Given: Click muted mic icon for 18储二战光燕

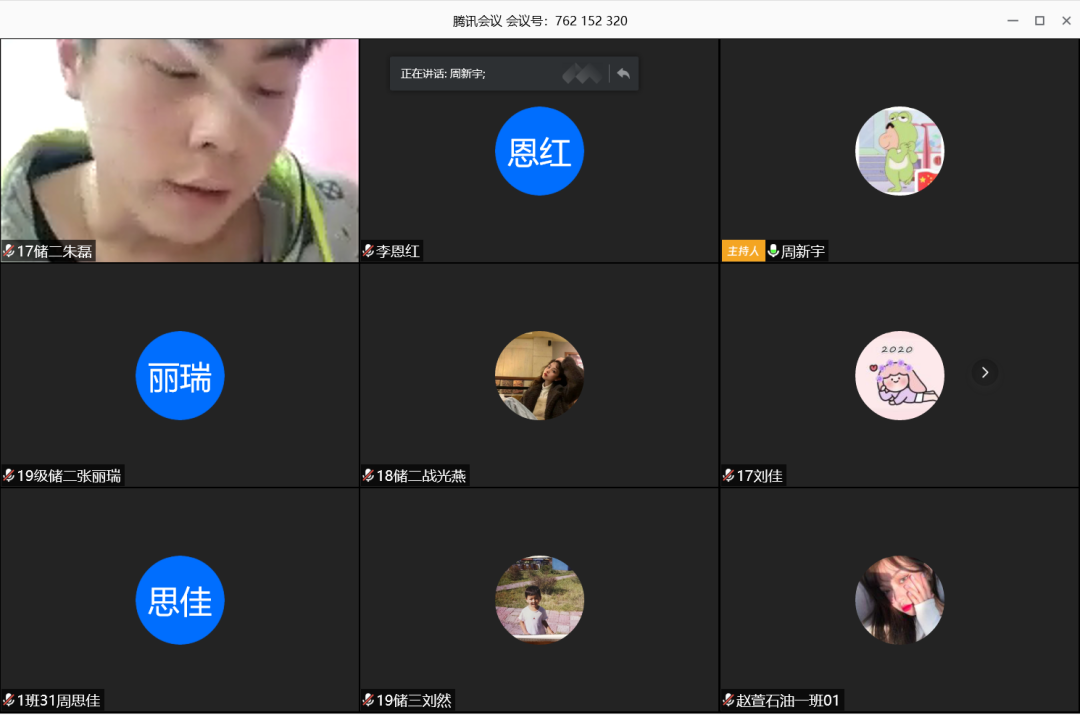Looking at the screenshot, I should coord(368,476).
